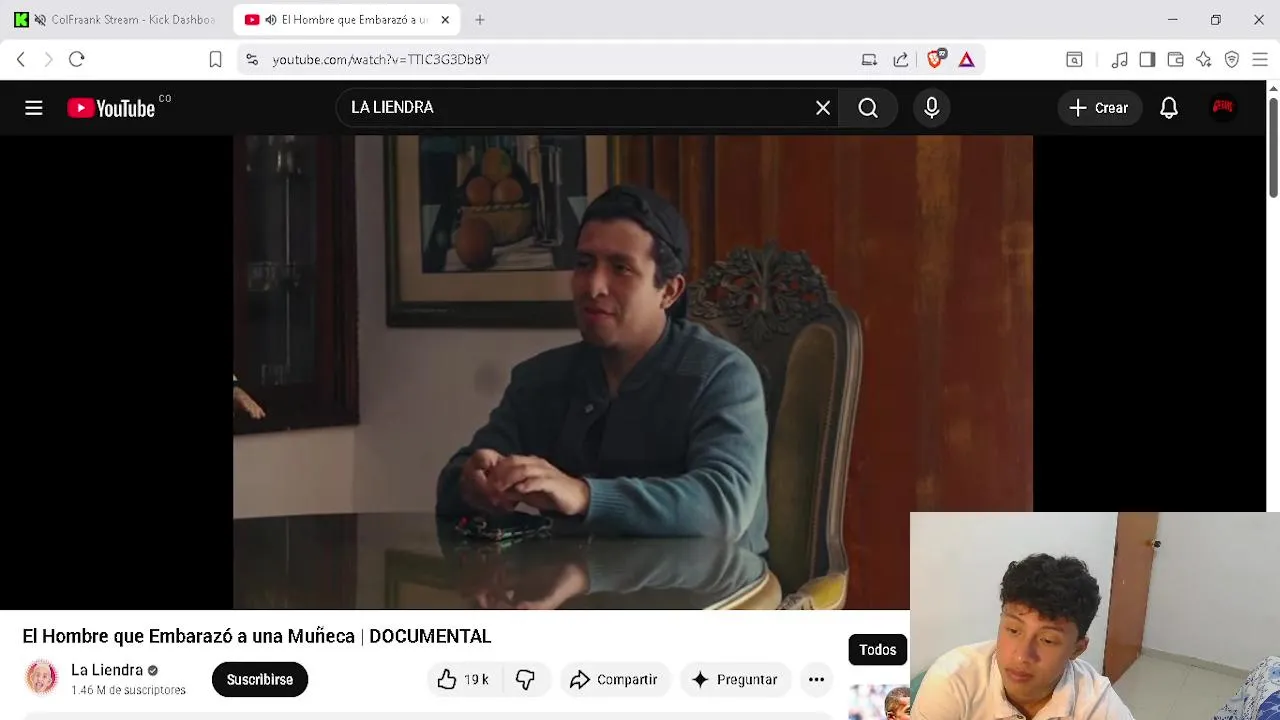Open the partially visible recommended video thumbnail

(x=879, y=702)
